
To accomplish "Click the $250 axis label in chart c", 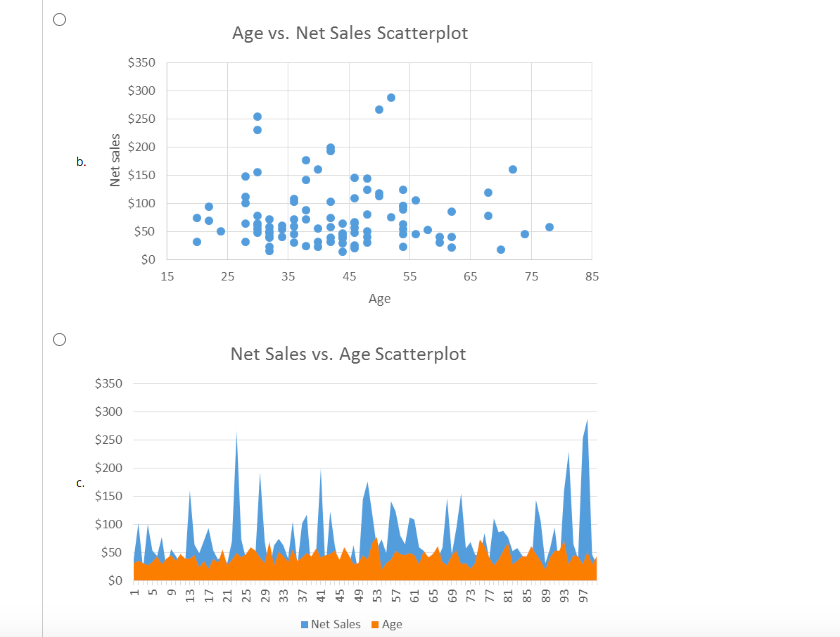I will 109,440.
